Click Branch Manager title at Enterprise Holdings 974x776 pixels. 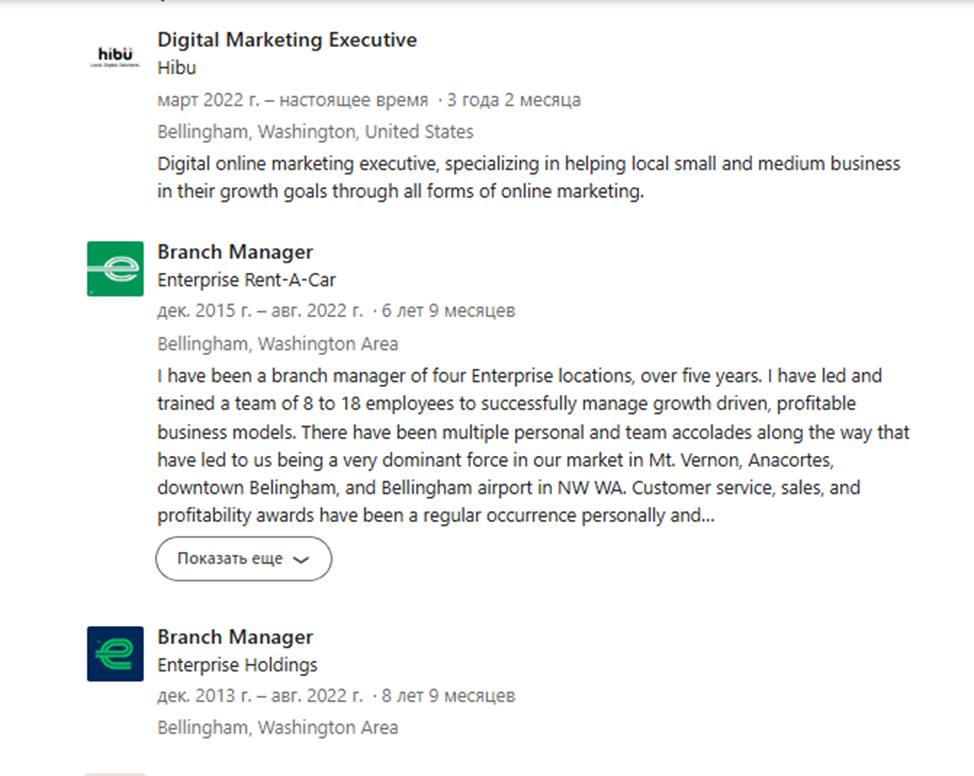click(235, 637)
